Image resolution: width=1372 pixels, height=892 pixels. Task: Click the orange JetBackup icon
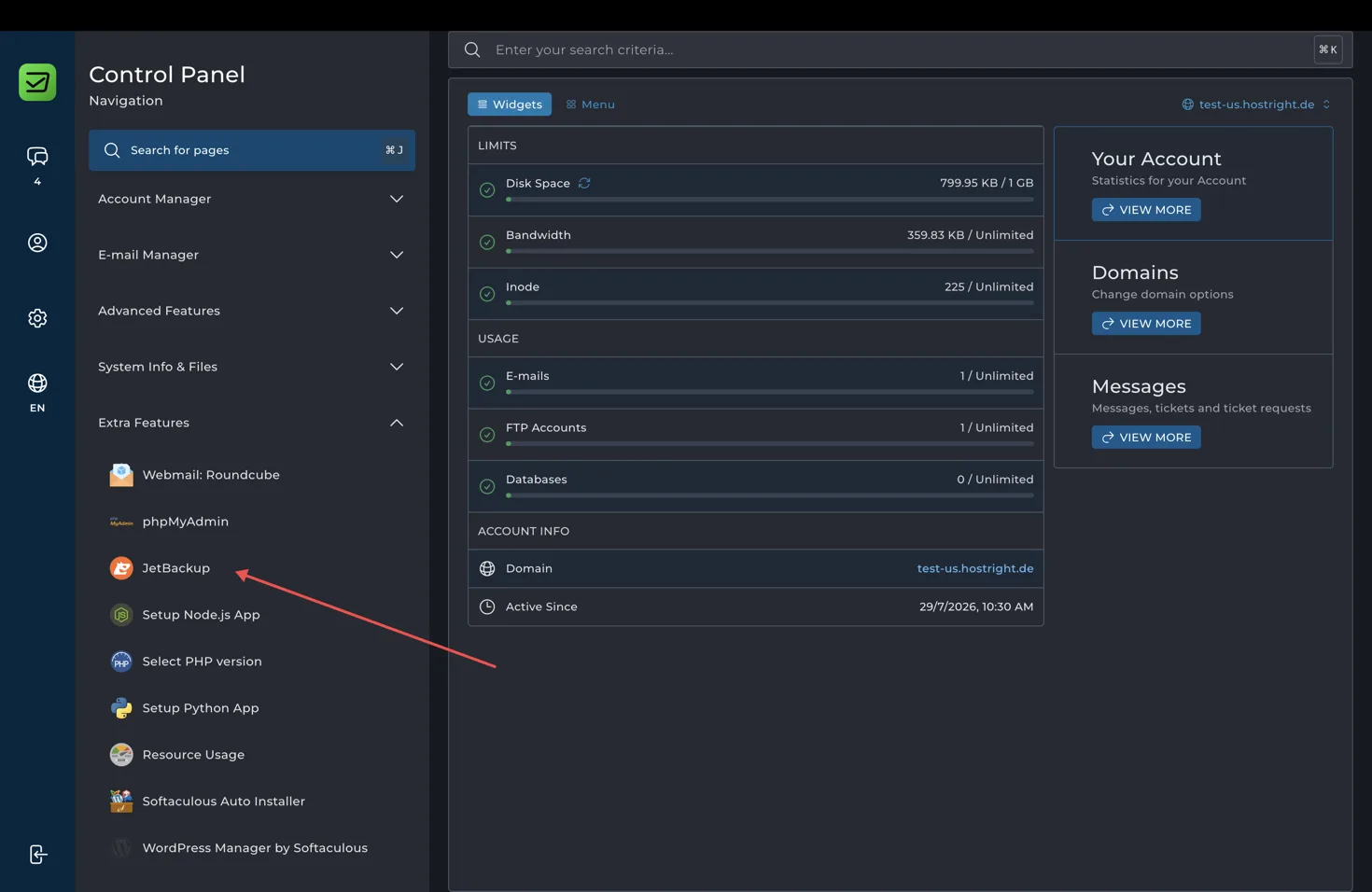click(121, 568)
